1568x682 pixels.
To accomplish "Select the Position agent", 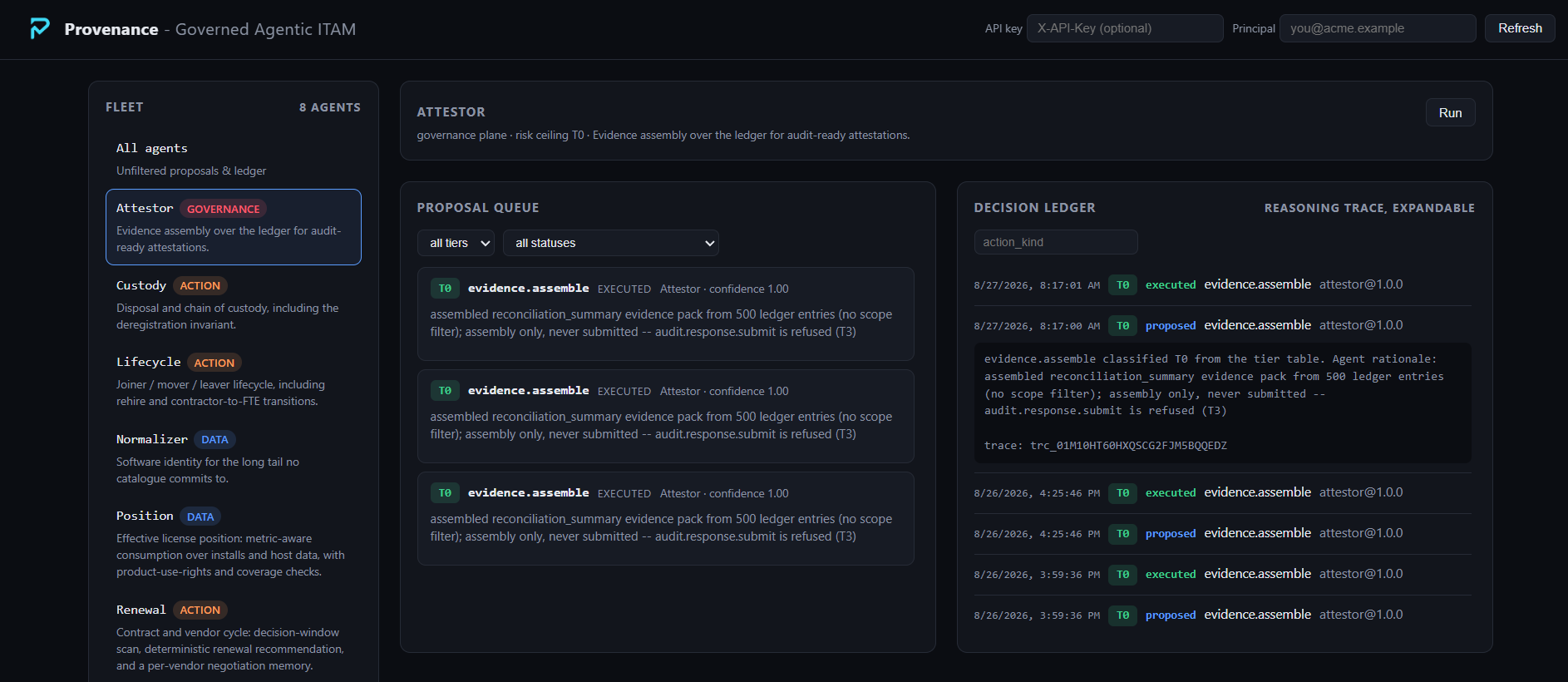I will [234, 543].
